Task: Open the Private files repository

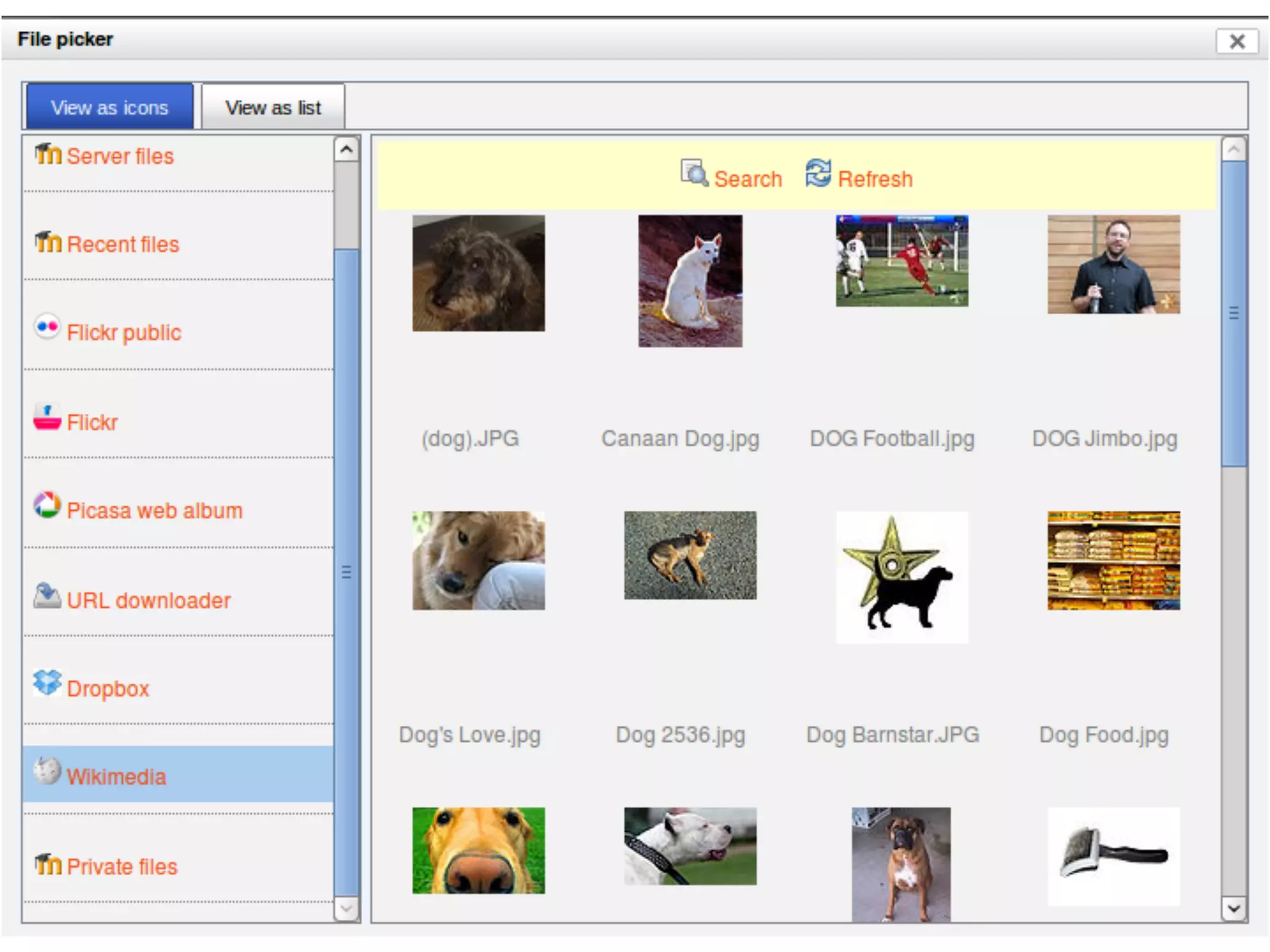Action: [x=122, y=866]
